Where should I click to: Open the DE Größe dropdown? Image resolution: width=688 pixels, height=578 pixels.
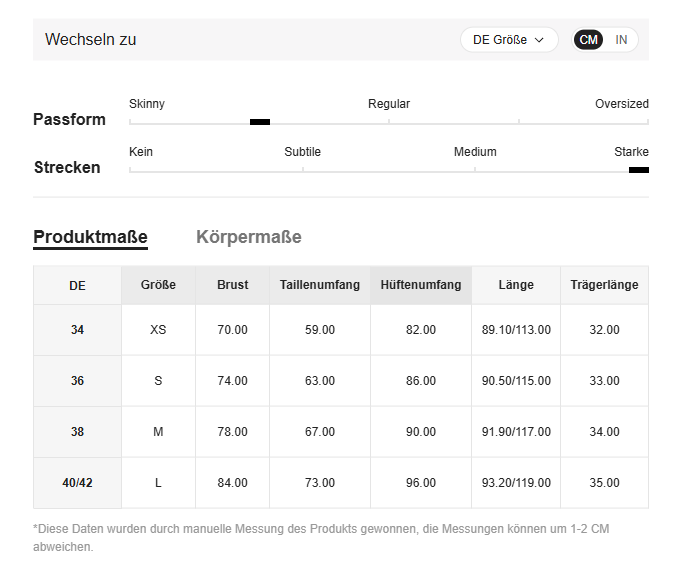click(509, 40)
